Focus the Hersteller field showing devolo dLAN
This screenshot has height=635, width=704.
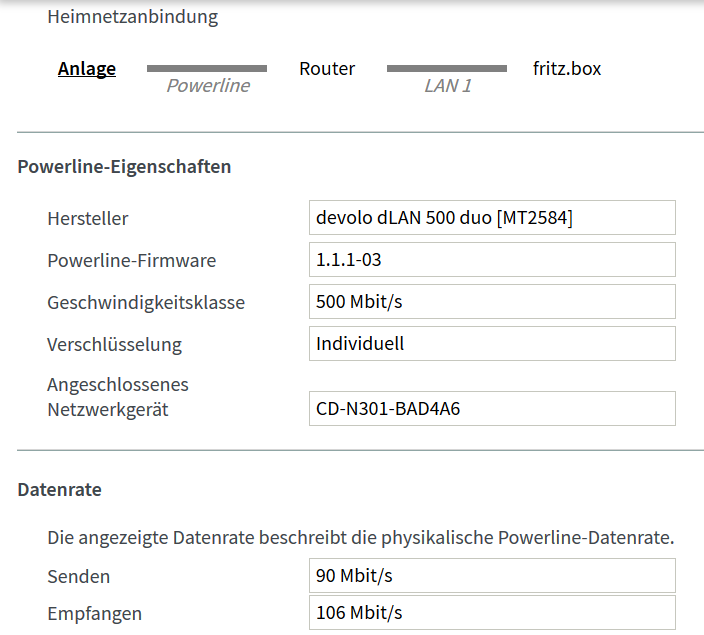[x=492, y=218]
